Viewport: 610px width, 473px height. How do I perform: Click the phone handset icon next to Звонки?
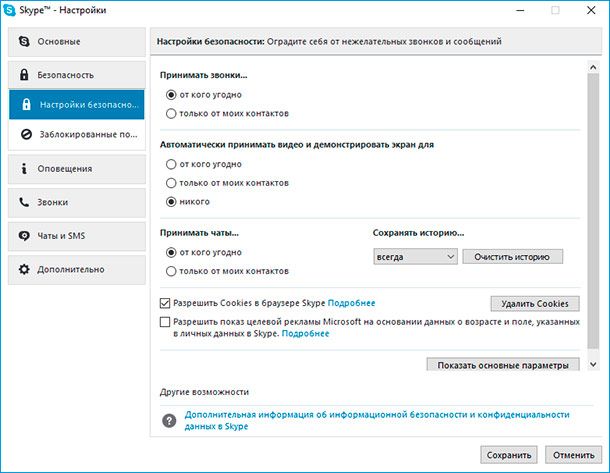point(24,202)
